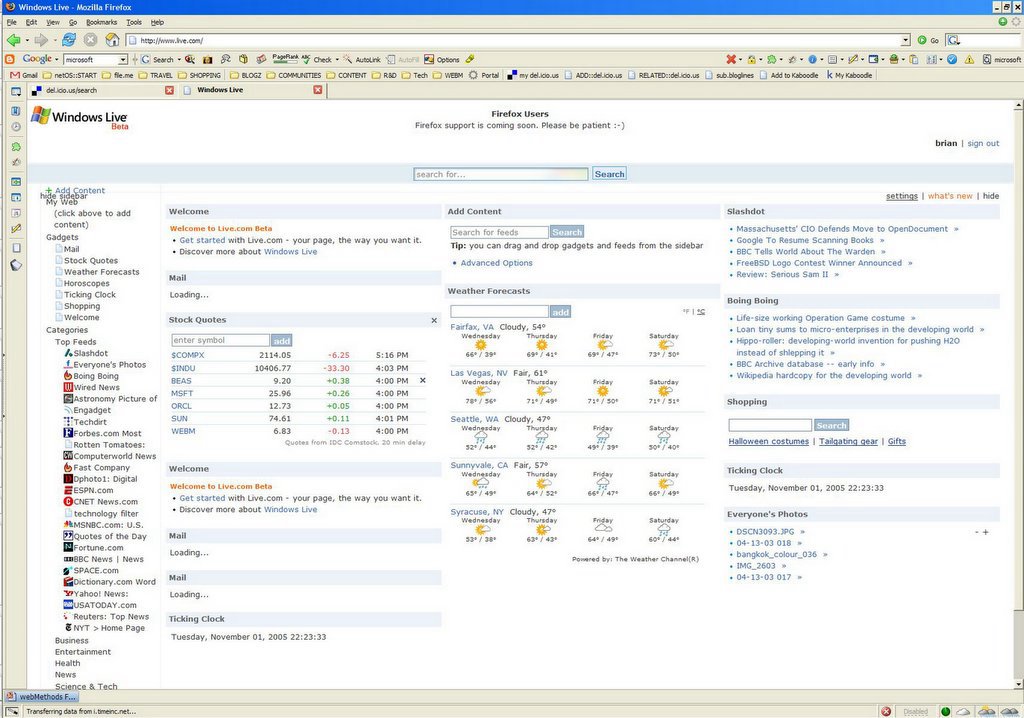Click the MSFT stock symbol
The image size is (1024, 718).
(x=182, y=393)
